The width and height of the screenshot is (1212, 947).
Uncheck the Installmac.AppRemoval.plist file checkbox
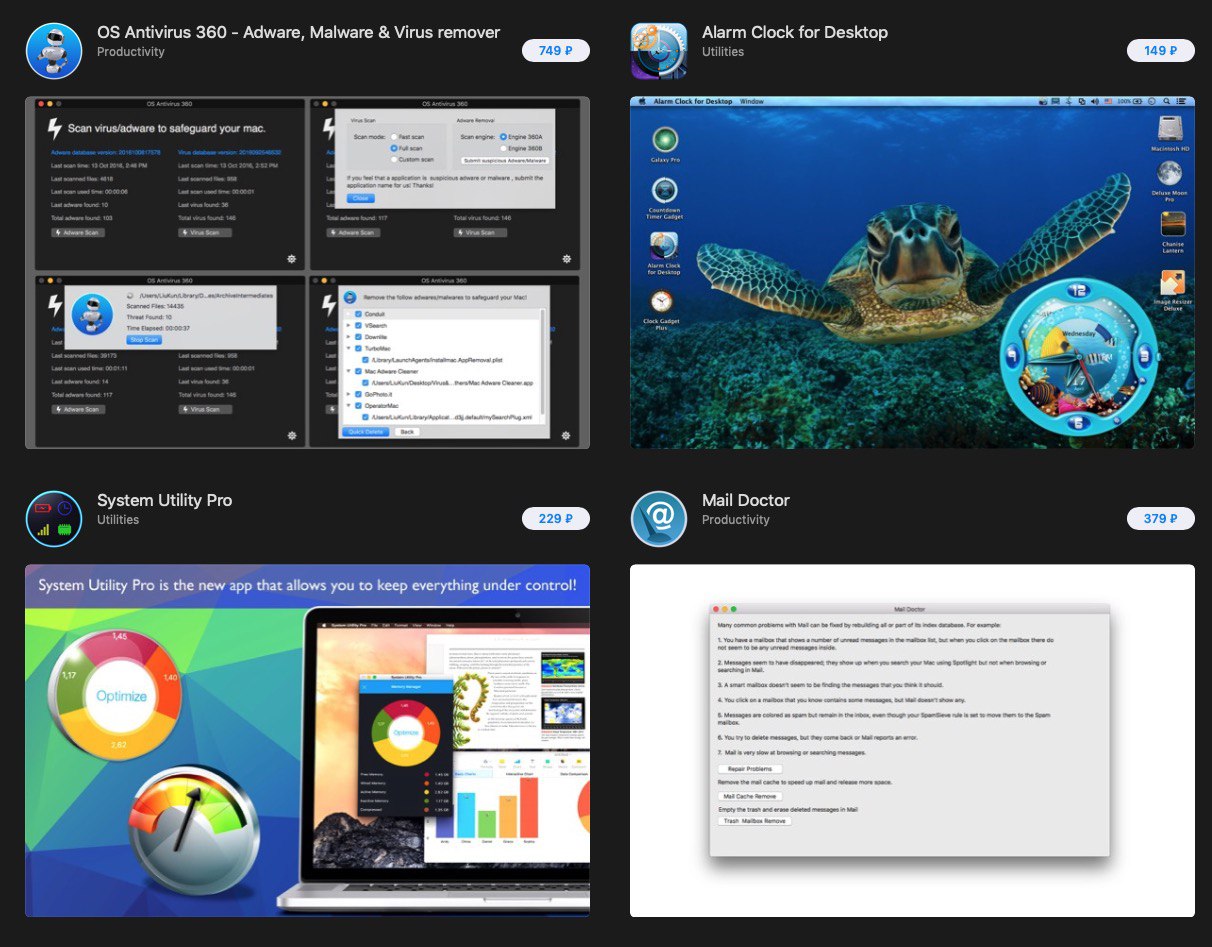[x=367, y=360]
